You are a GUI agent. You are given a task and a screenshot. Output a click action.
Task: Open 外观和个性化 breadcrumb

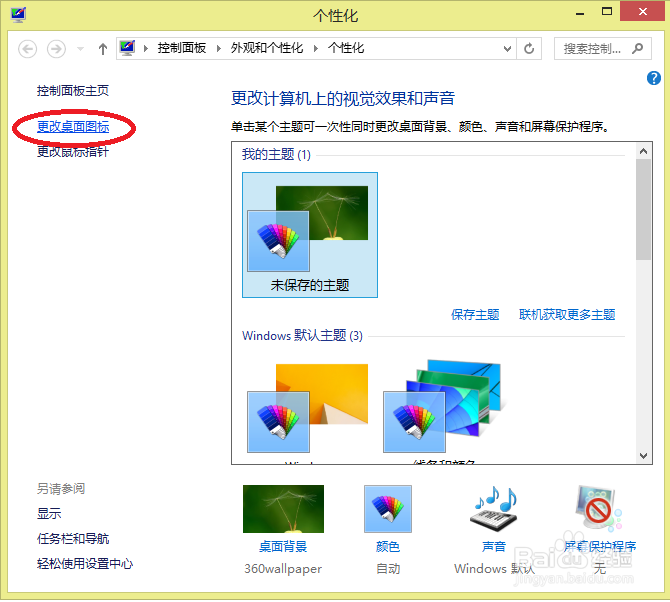click(x=267, y=48)
